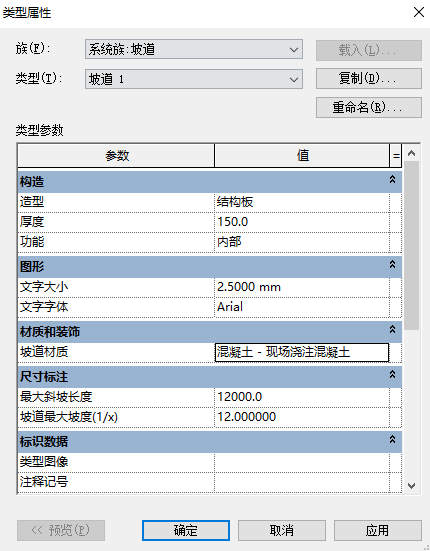This screenshot has height=551, width=430.
Task: Select the 功能 parameter name
Action: point(116,242)
